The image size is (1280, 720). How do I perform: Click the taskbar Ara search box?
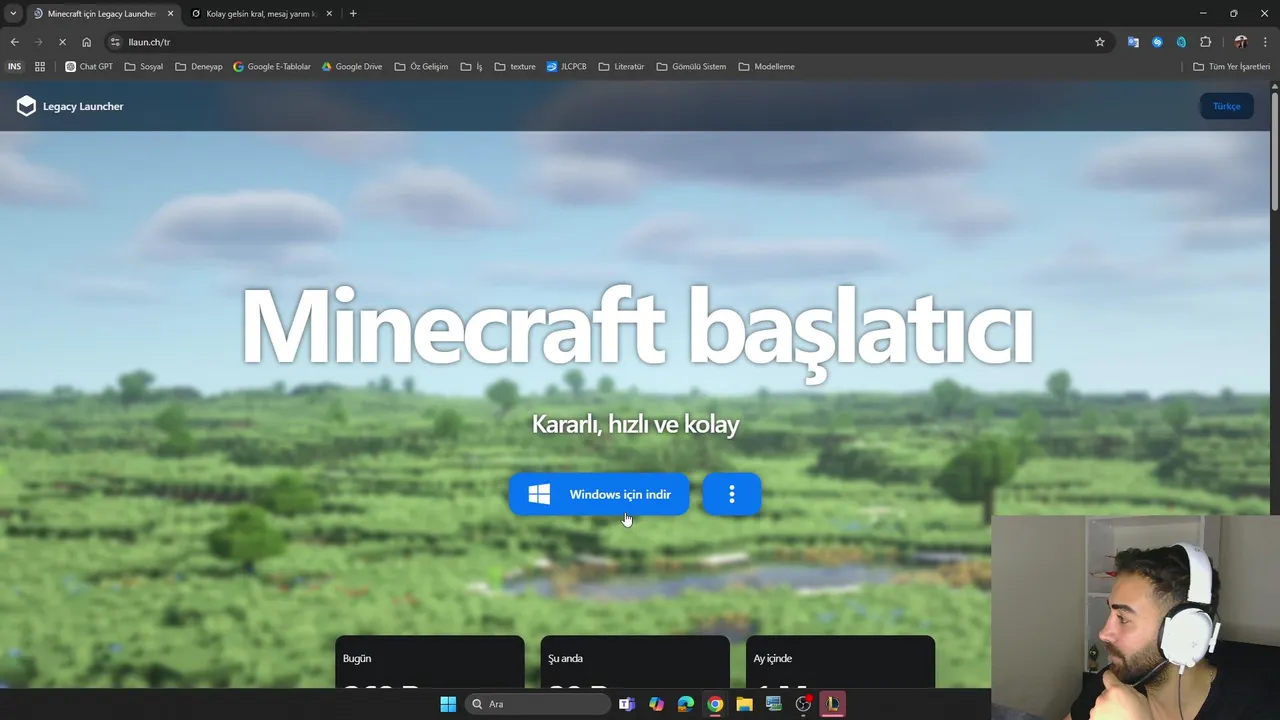538,704
